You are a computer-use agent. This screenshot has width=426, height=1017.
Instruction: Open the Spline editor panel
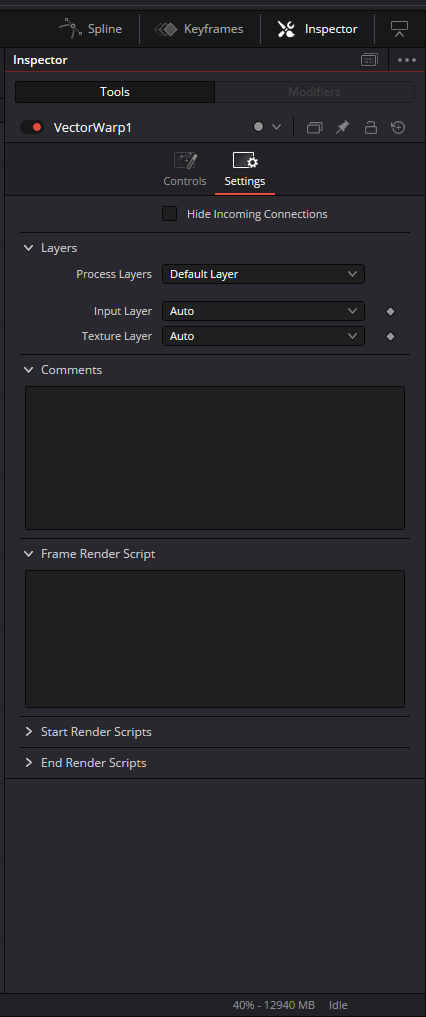(90, 29)
